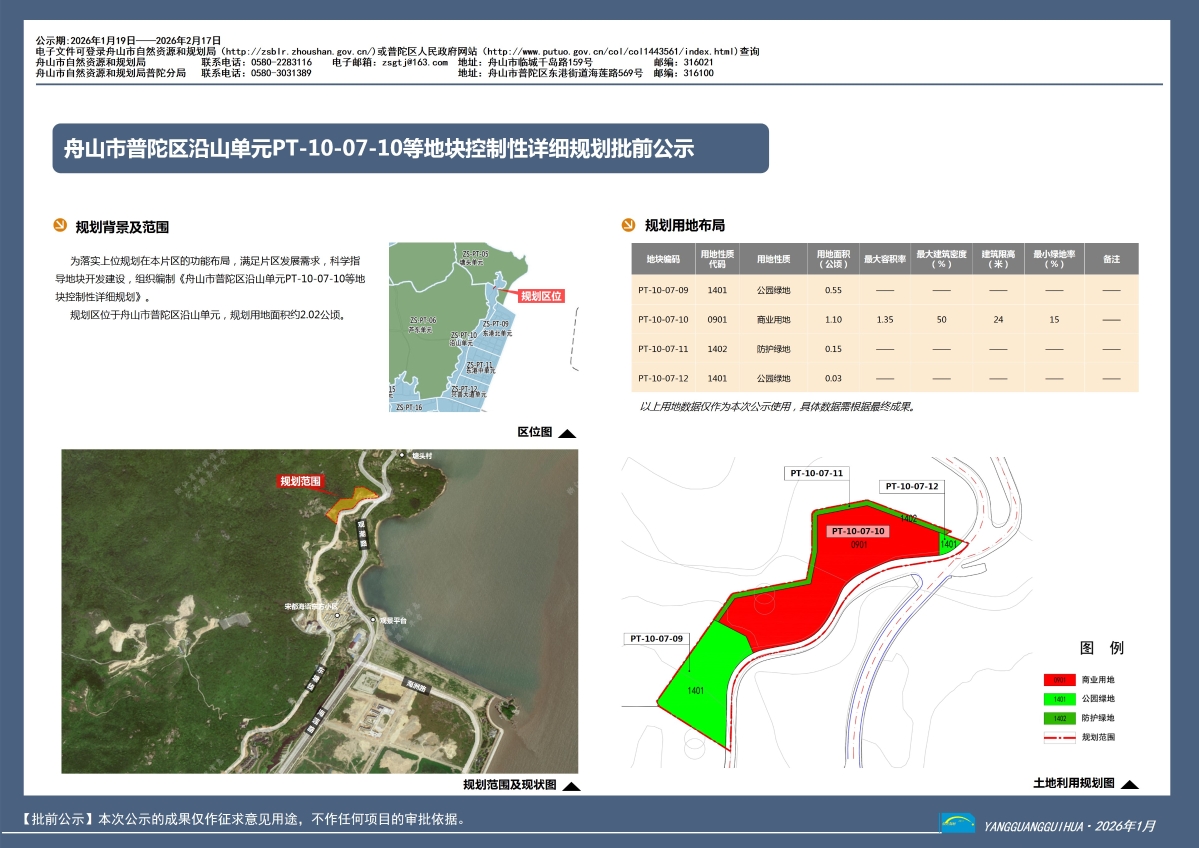
Task: Click the red 规划区位 label on location map
Action: click(x=541, y=296)
